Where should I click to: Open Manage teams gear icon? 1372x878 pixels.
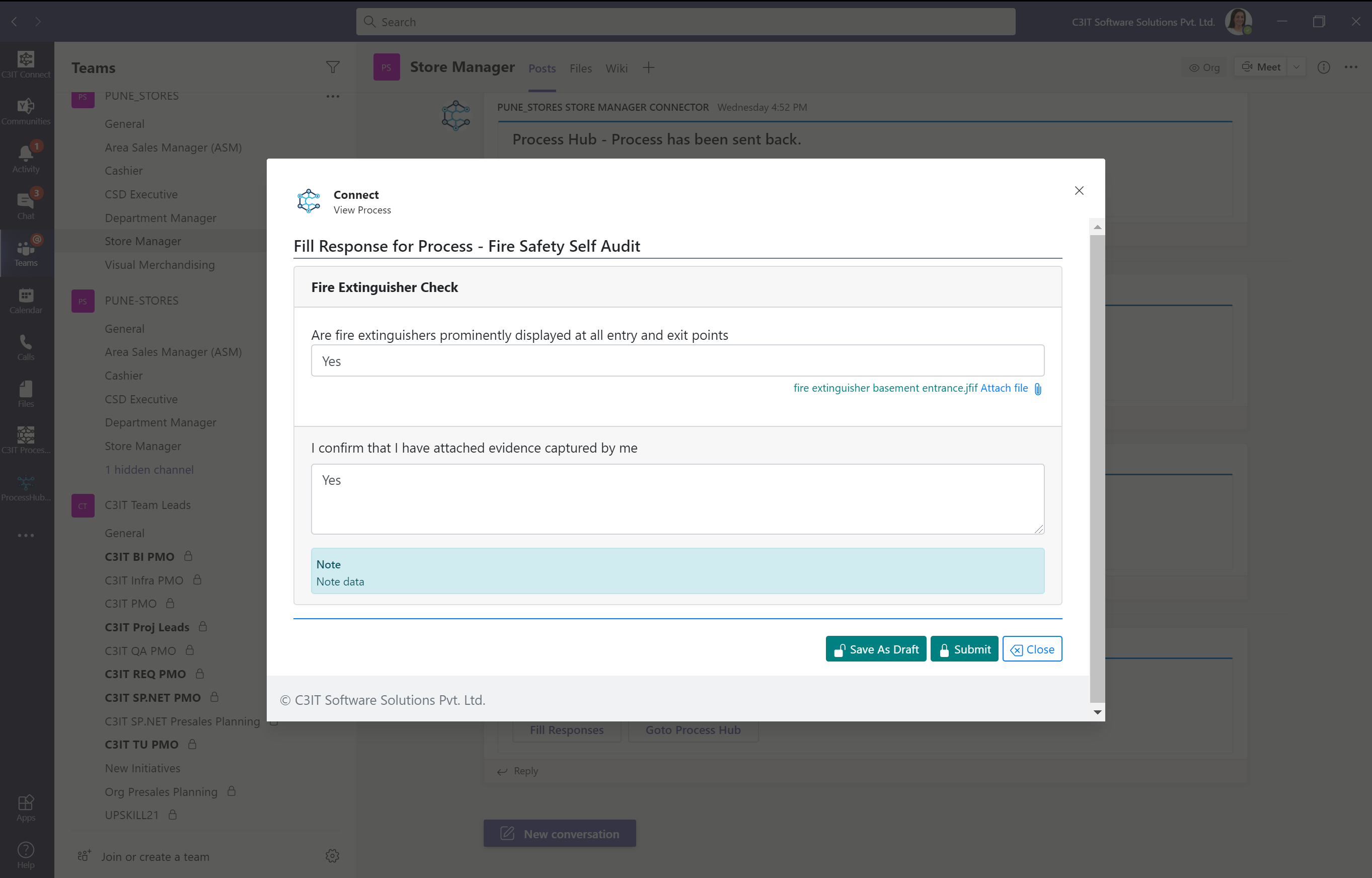[x=332, y=856]
